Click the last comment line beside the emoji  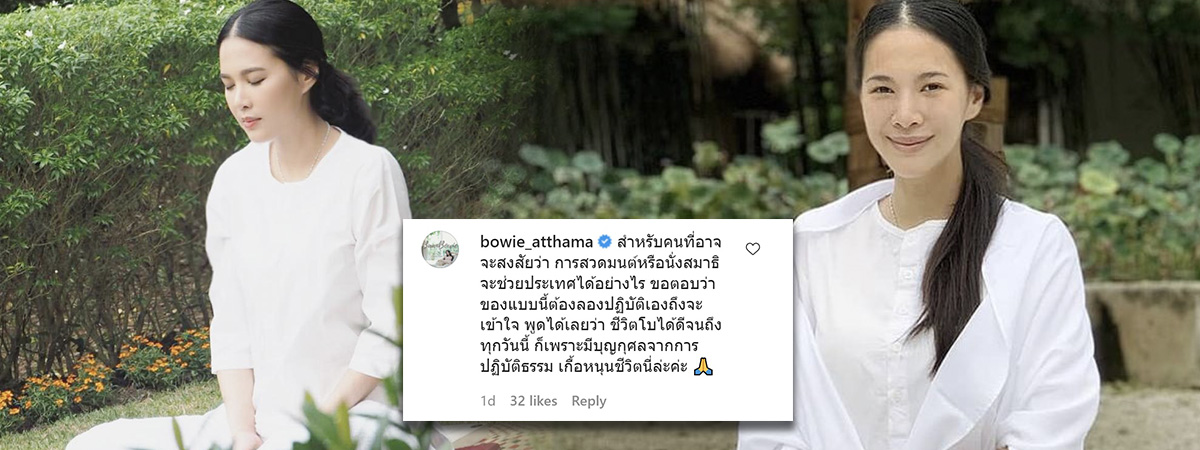(584, 367)
